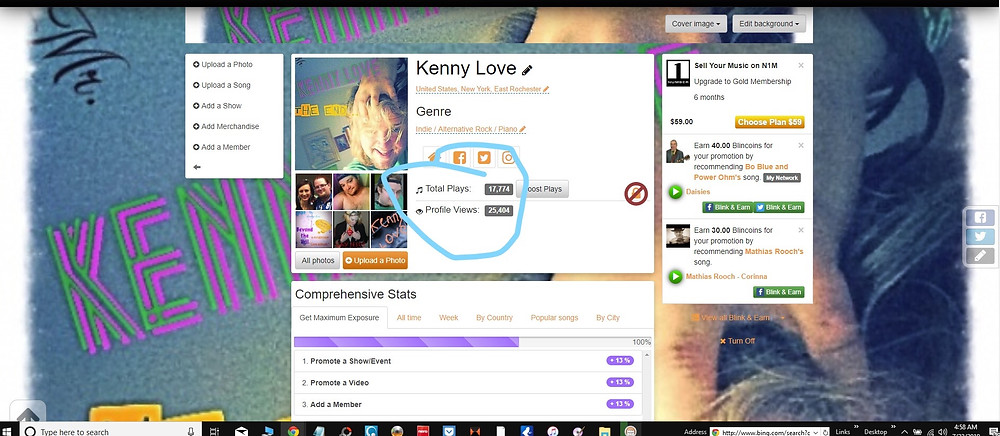
Task: Click Upload a Photo in left menu
Action: pyautogui.click(x=223, y=64)
